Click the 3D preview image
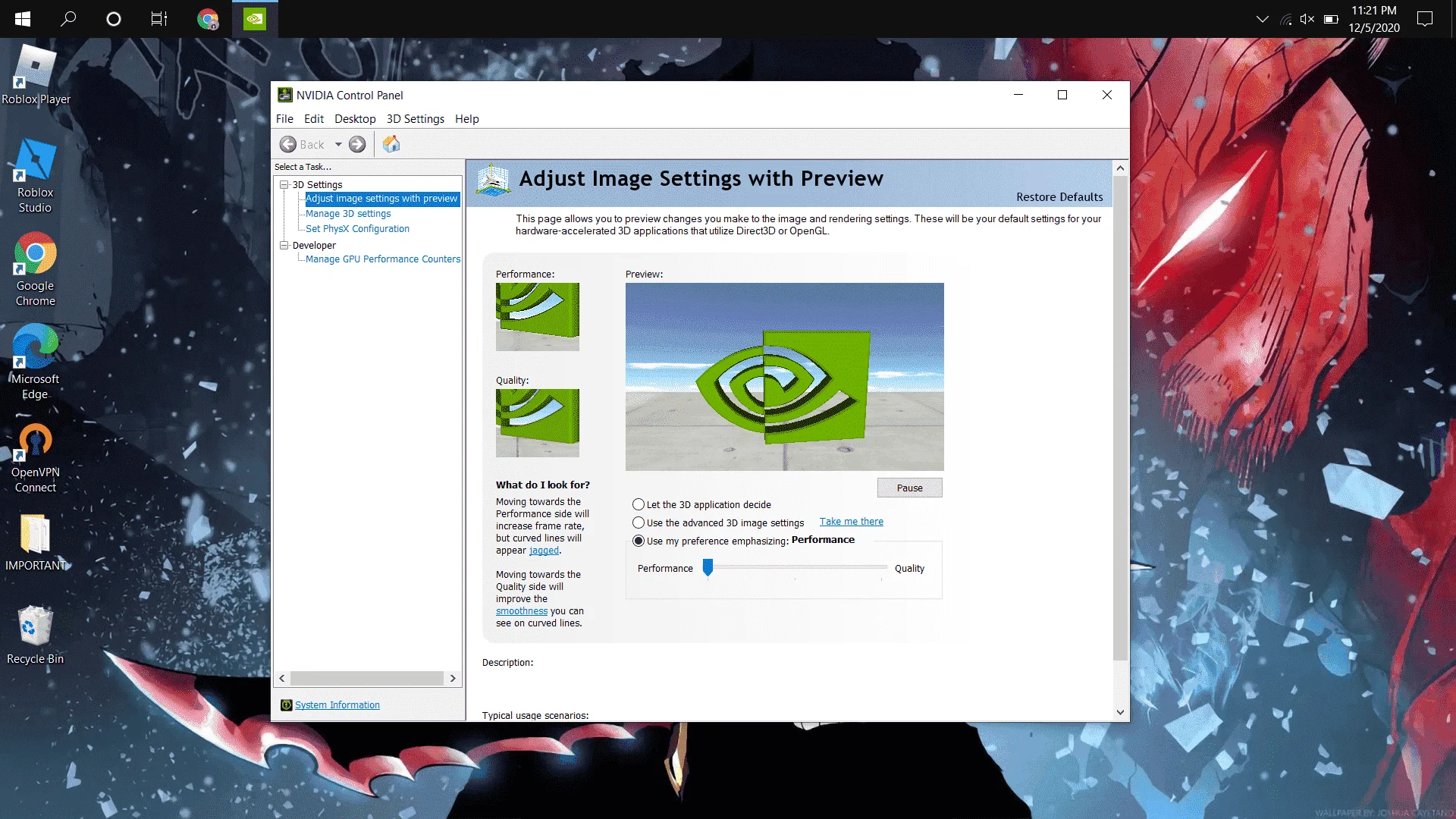 [785, 377]
